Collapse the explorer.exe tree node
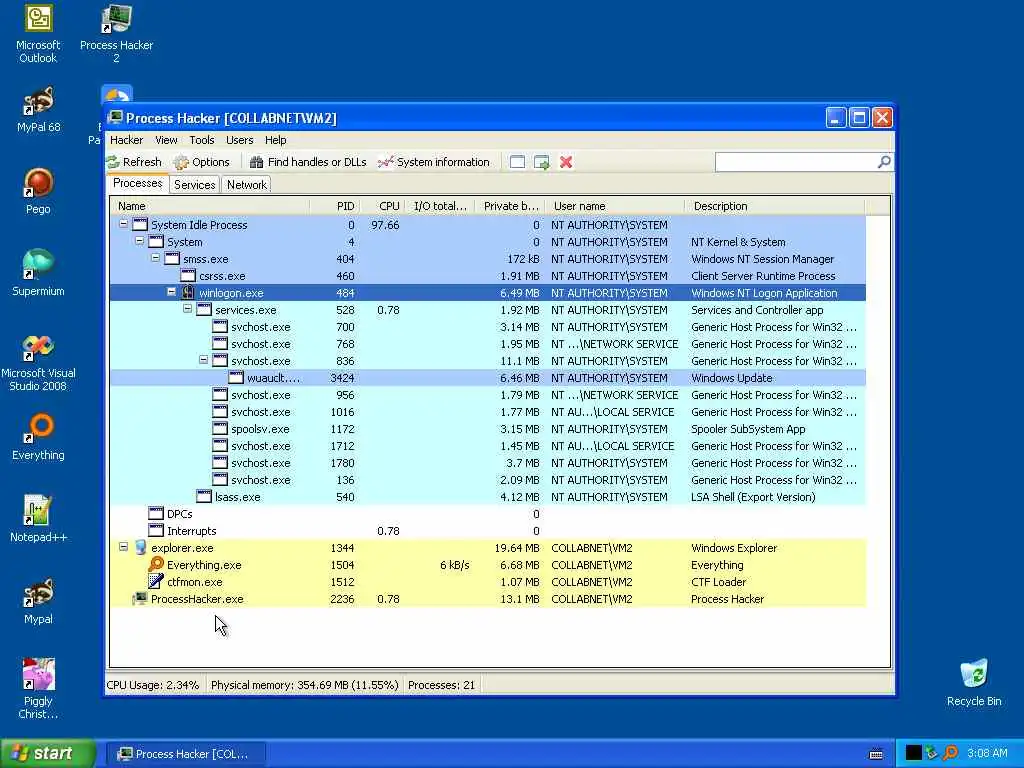1024x768 pixels. pyautogui.click(x=123, y=547)
